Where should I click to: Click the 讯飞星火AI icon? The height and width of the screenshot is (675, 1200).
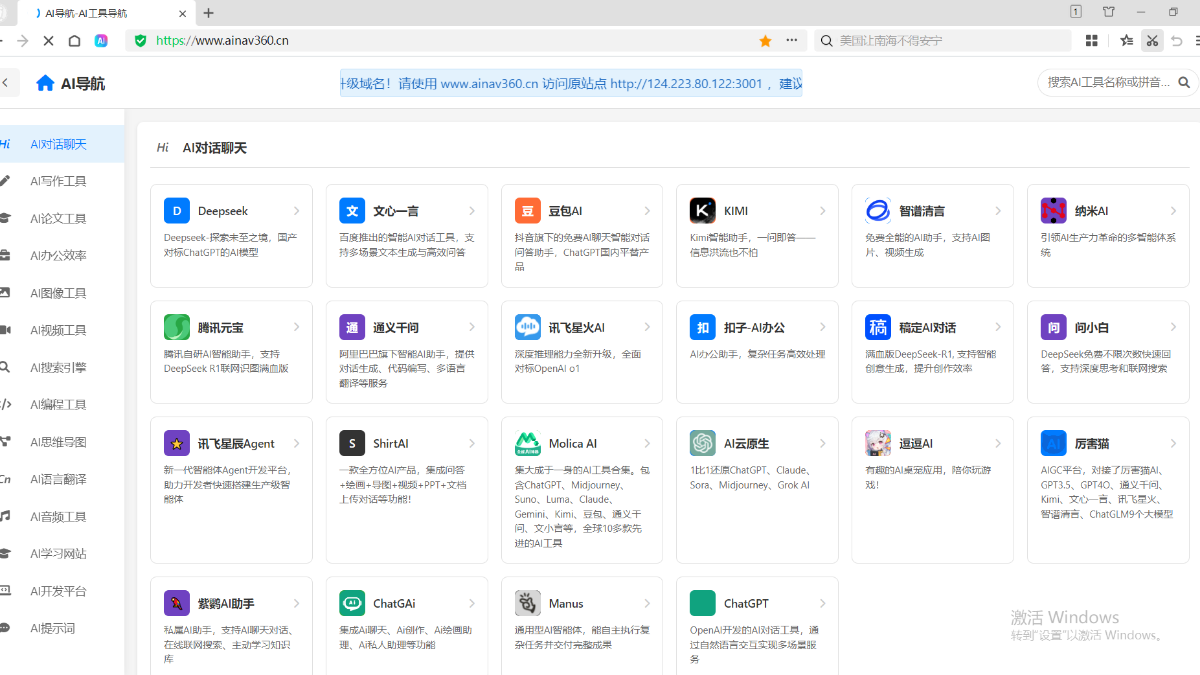528,327
